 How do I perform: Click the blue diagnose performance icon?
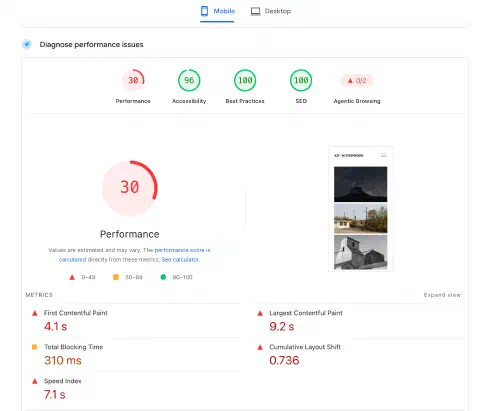[x=27, y=44]
